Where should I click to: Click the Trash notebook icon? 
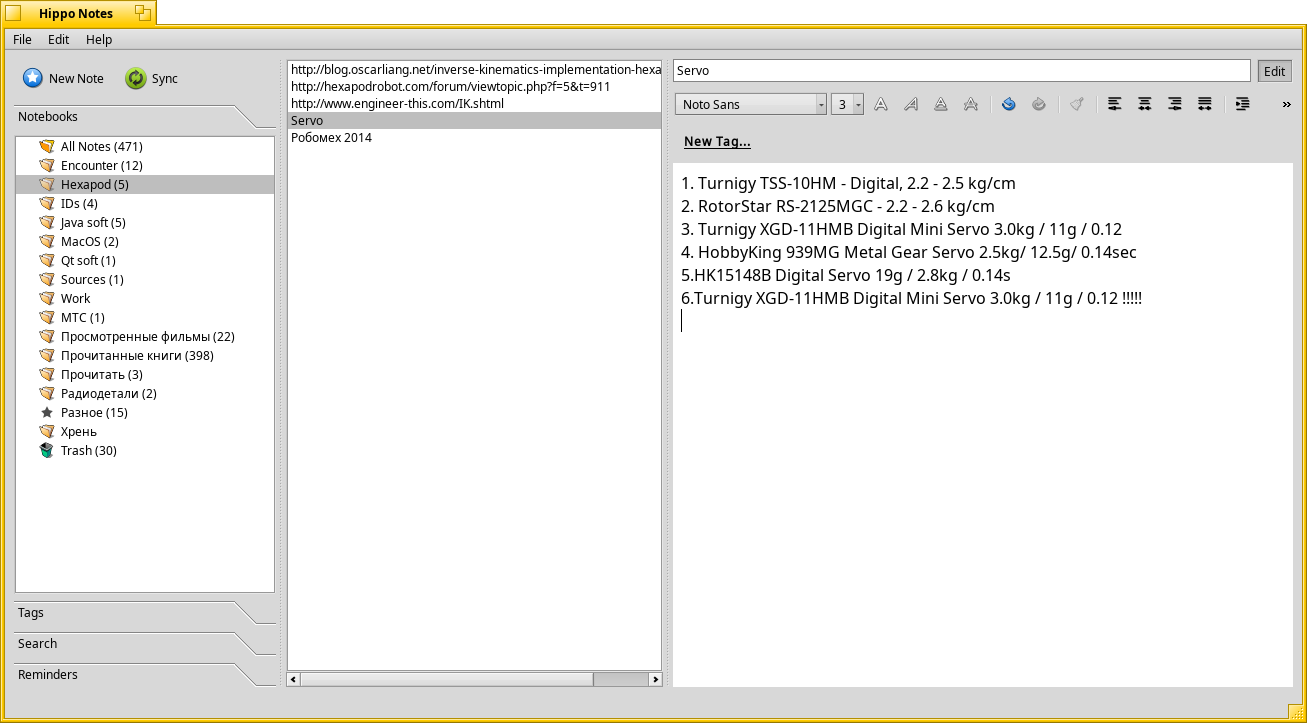point(46,451)
